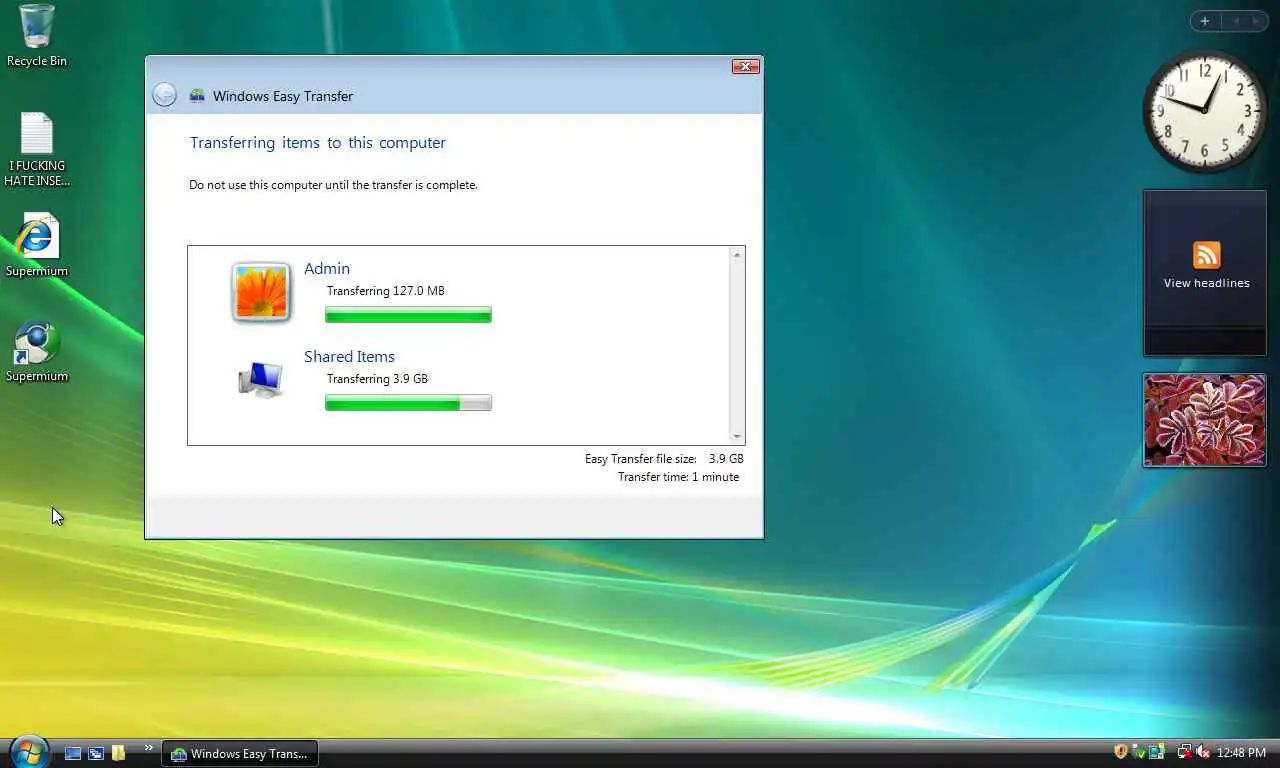1280x768 pixels.
Task: Click the slideshow gadget leaf picture
Action: (1204, 420)
